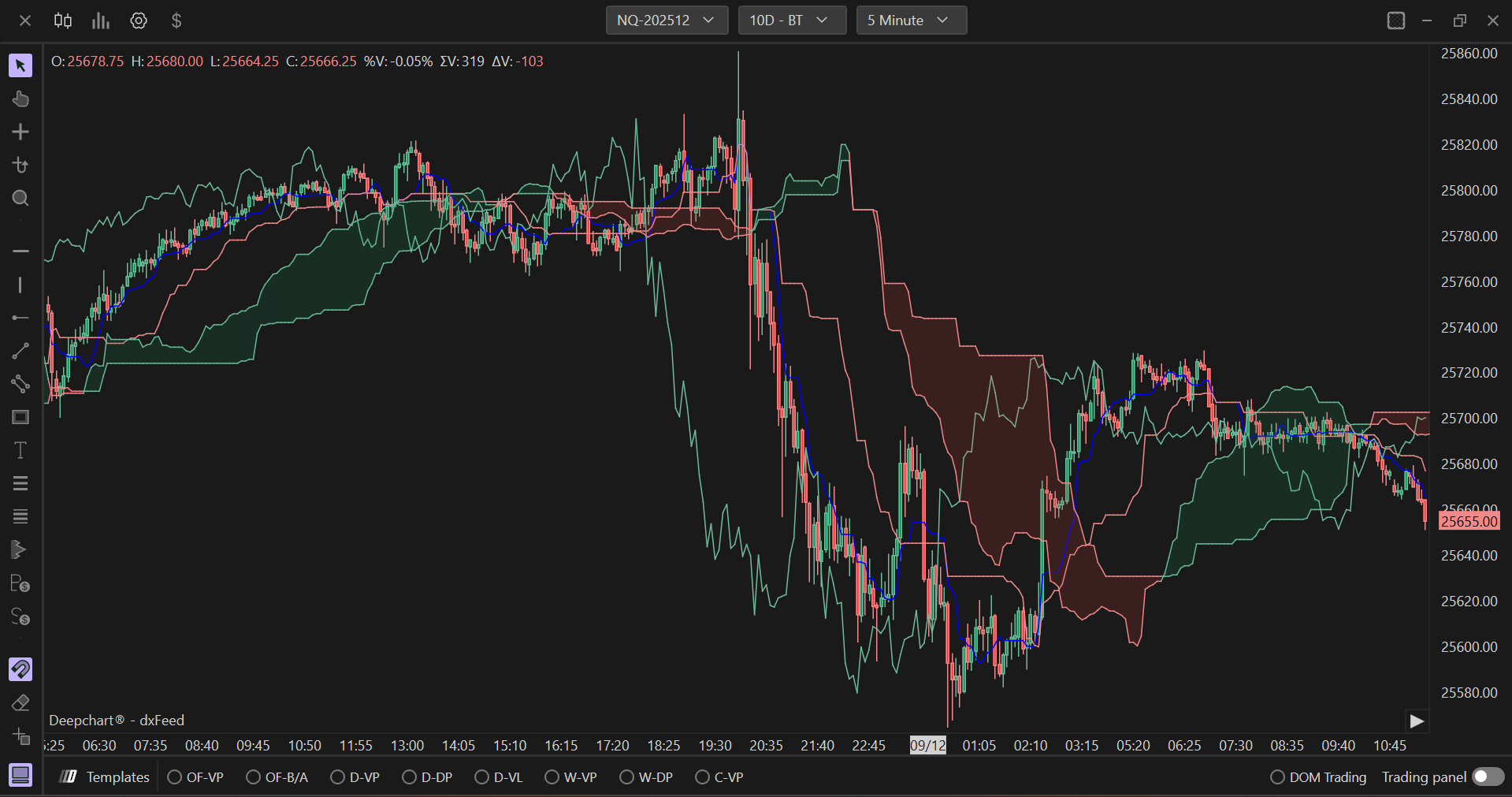Toggle the magnet snap tool
This screenshot has height=797, width=1512.
point(20,669)
